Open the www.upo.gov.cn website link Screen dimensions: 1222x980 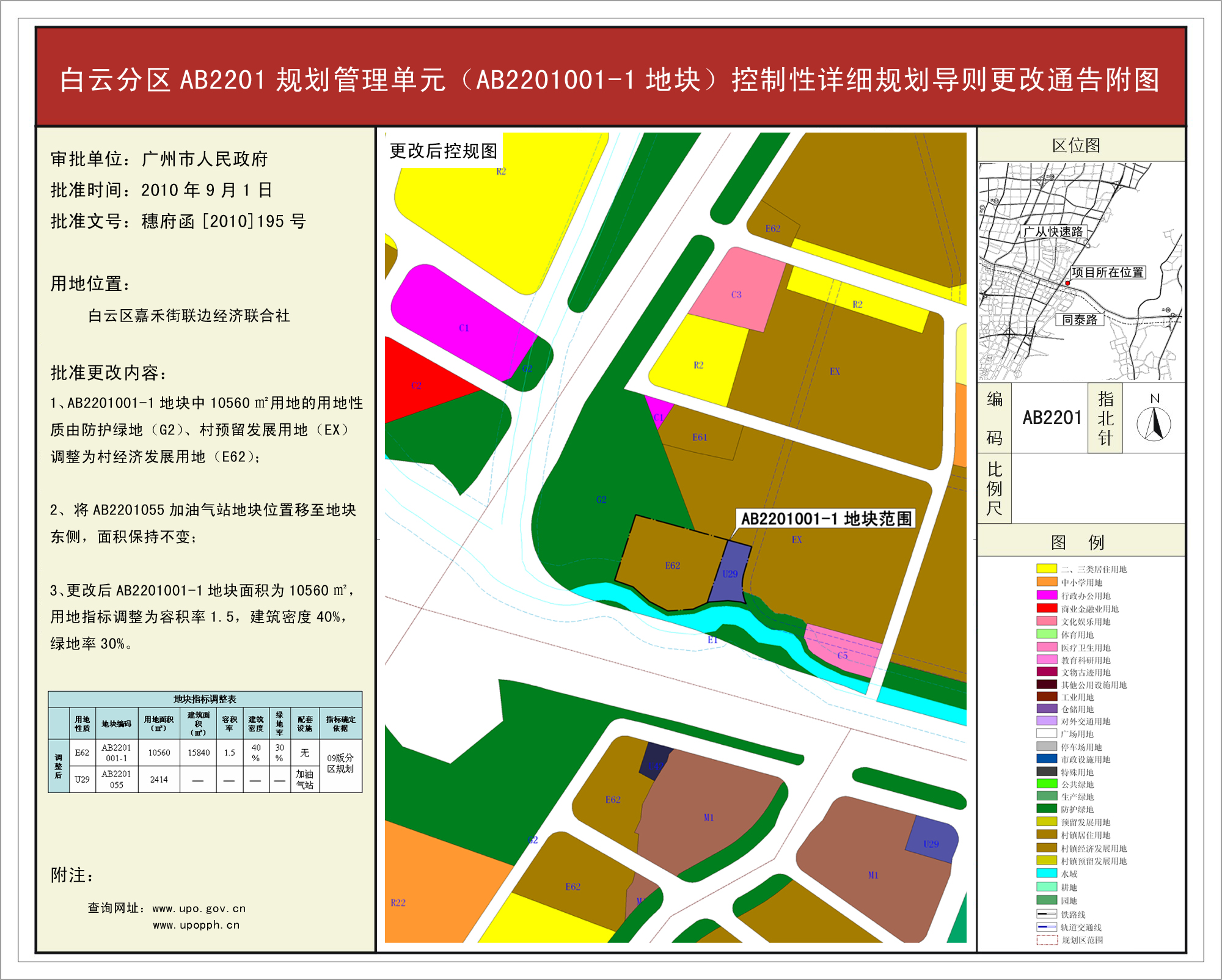199,909
